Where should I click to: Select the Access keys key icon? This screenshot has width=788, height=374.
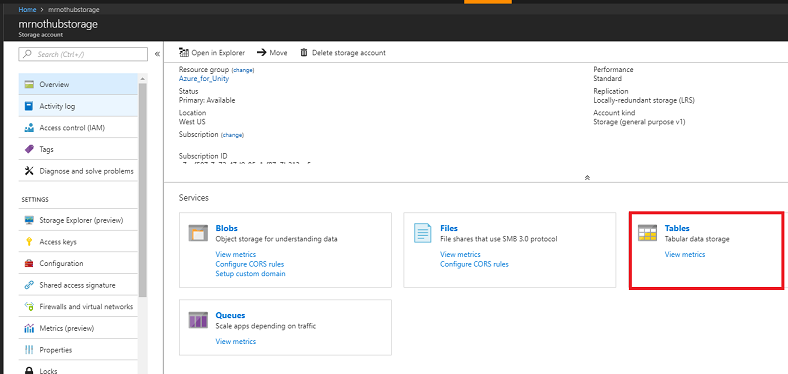pos(29,242)
